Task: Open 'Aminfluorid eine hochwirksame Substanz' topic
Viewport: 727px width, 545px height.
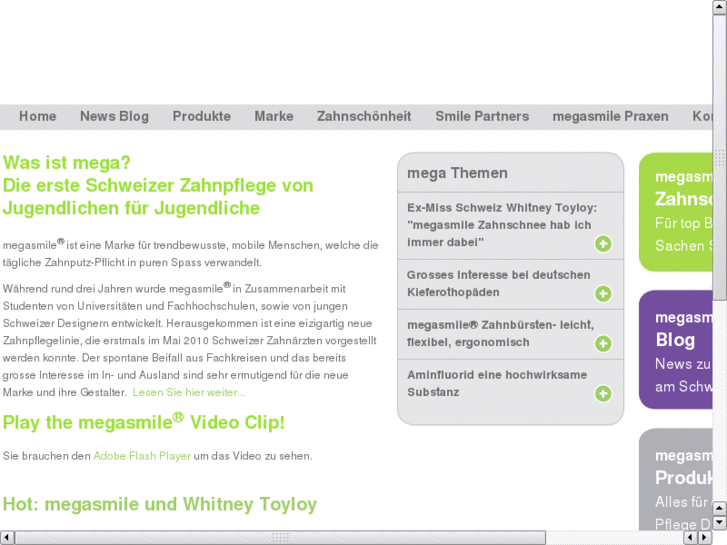Action: point(497,384)
